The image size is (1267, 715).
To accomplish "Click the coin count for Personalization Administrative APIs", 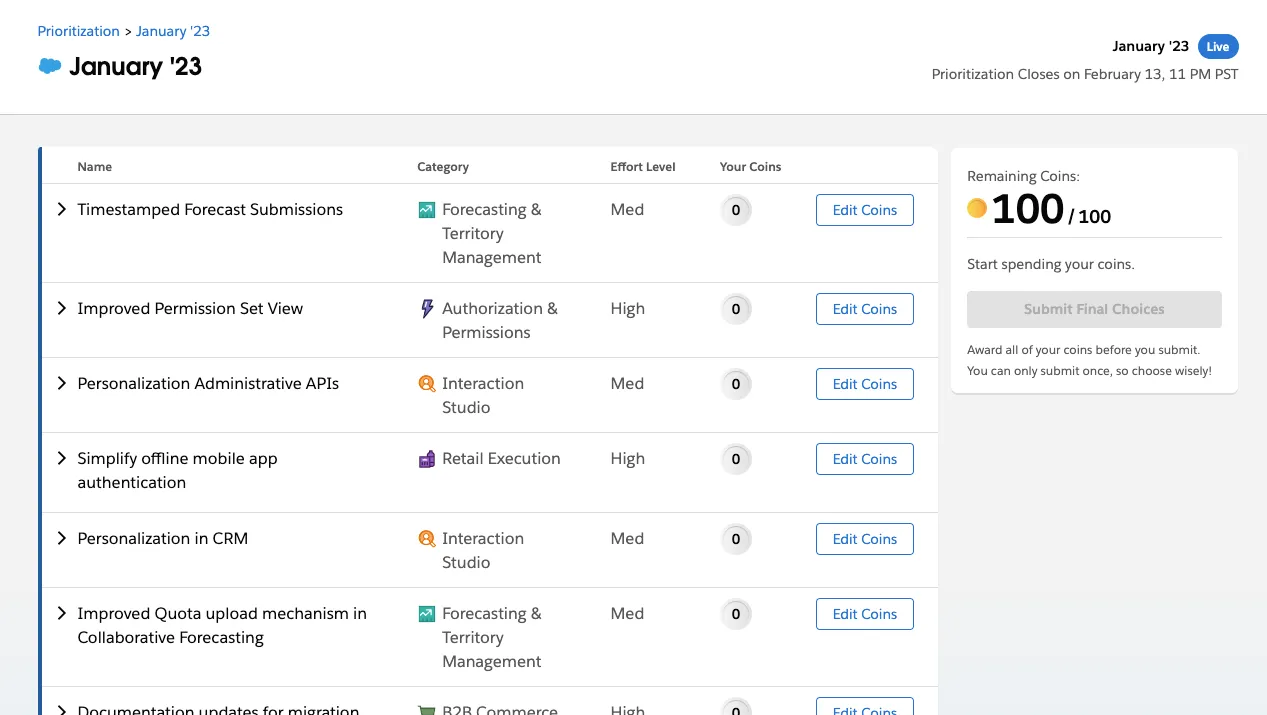I will (736, 384).
